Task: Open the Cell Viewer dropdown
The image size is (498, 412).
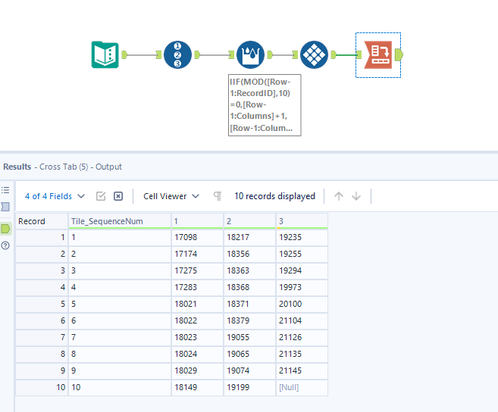Action: click(x=171, y=196)
